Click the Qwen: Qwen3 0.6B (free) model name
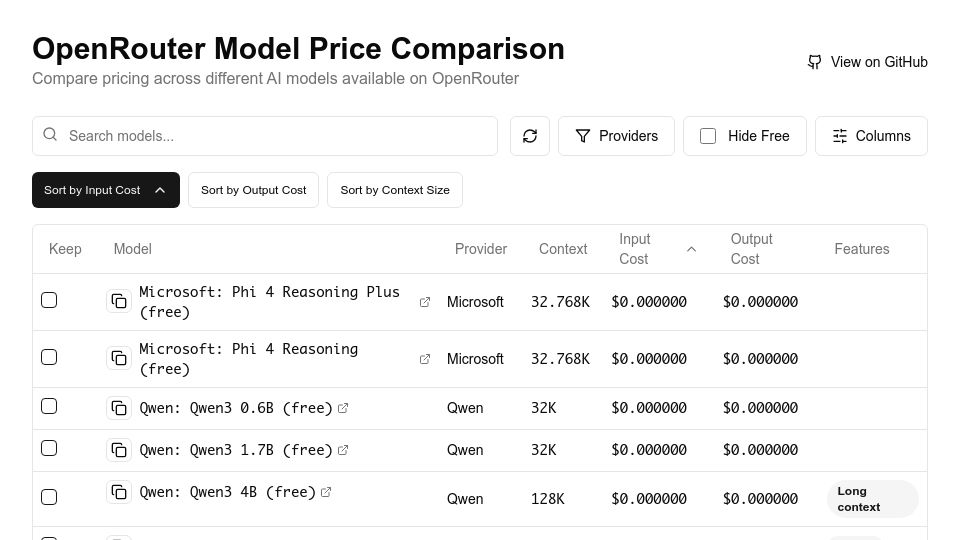This screenshot has width=960, height=540. pyautogui.click(x=236, y=408)
